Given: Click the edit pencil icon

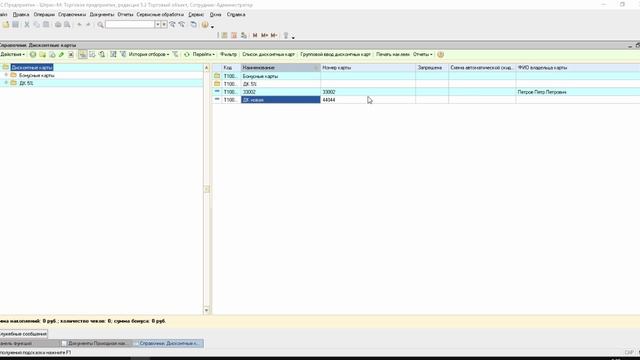Looking at the screenshot, I should point(61,54).
